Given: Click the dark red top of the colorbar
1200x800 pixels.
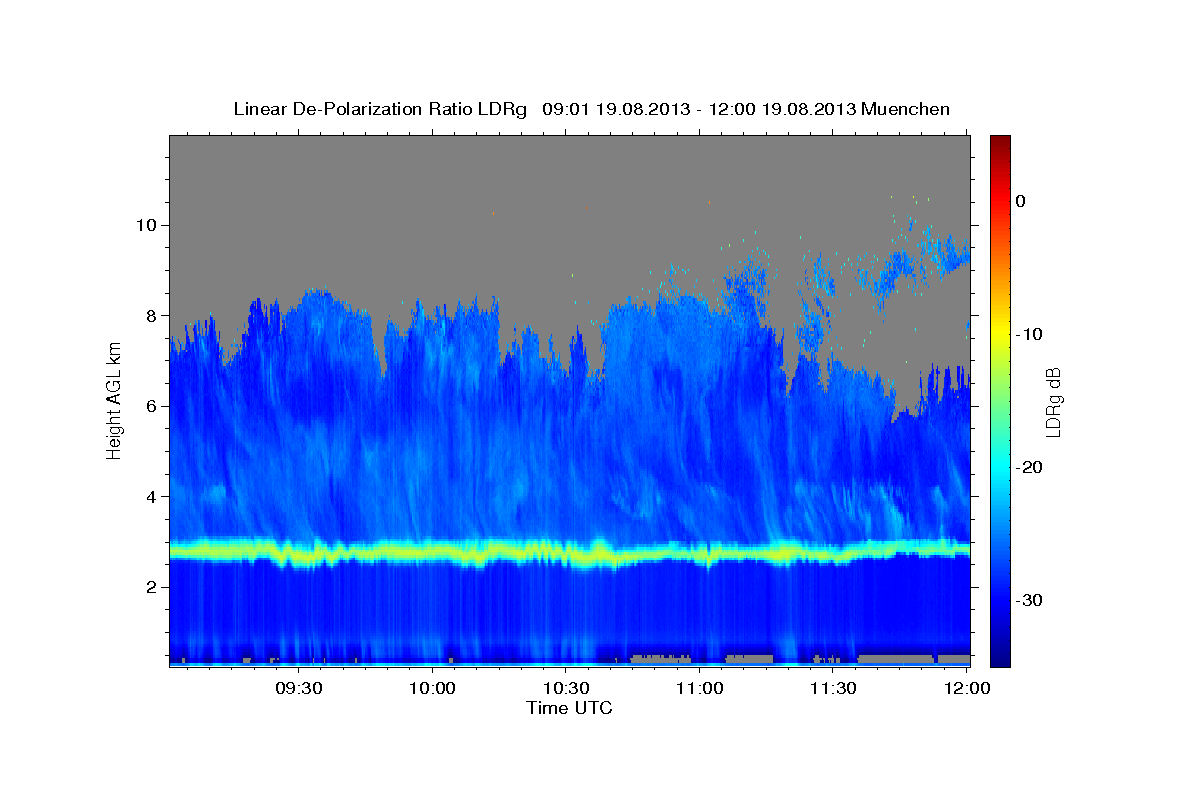Looking at the screenshot, I should (x=1000, y=143).
